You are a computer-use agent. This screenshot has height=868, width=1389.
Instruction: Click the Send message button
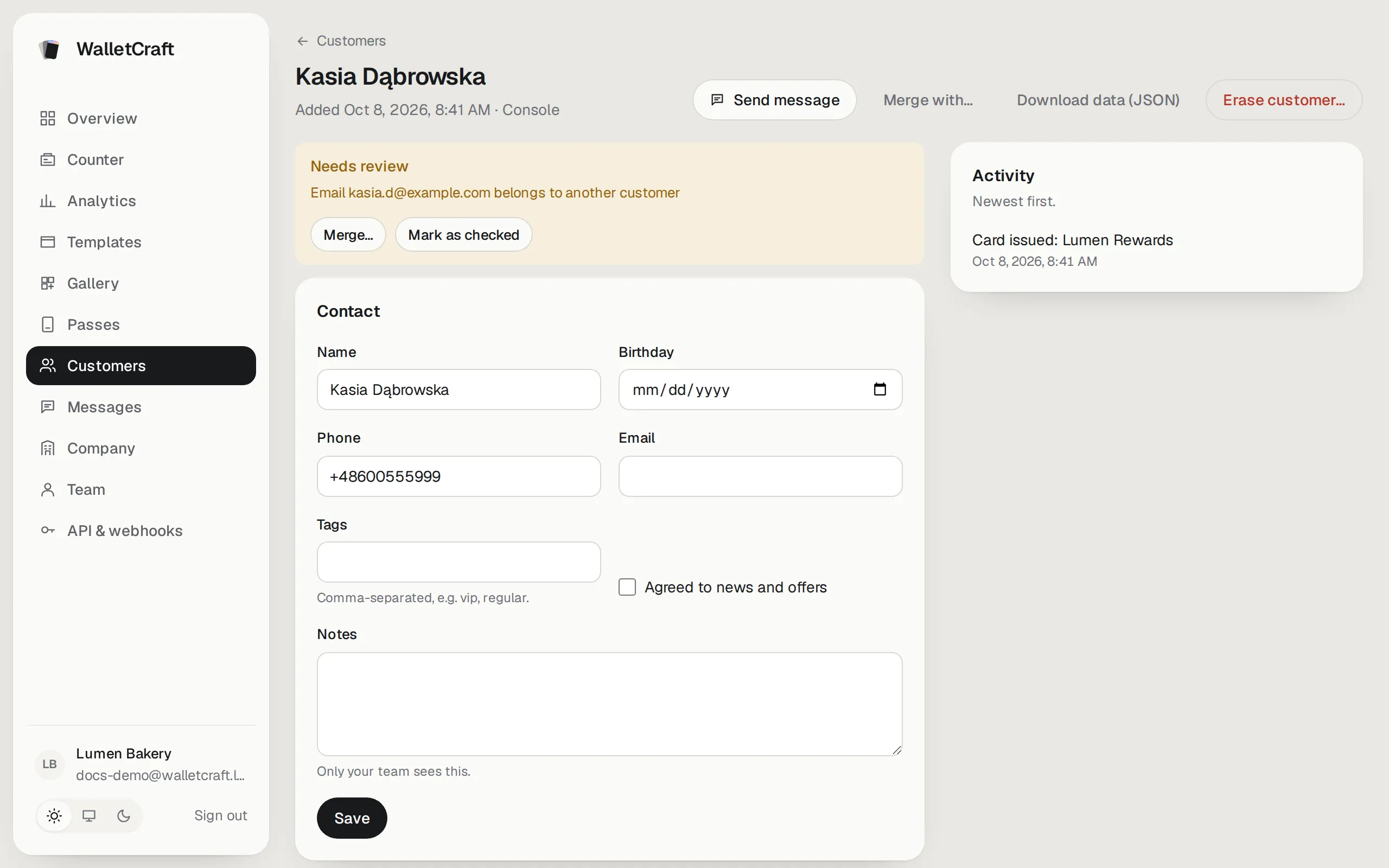[774, 100]
